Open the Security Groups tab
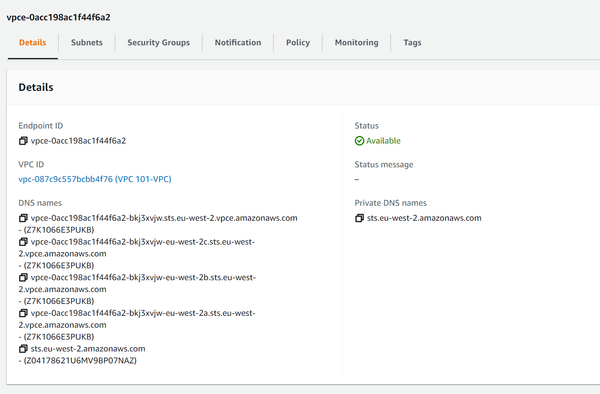The image size is (600, 394). [x=159, y=42]
